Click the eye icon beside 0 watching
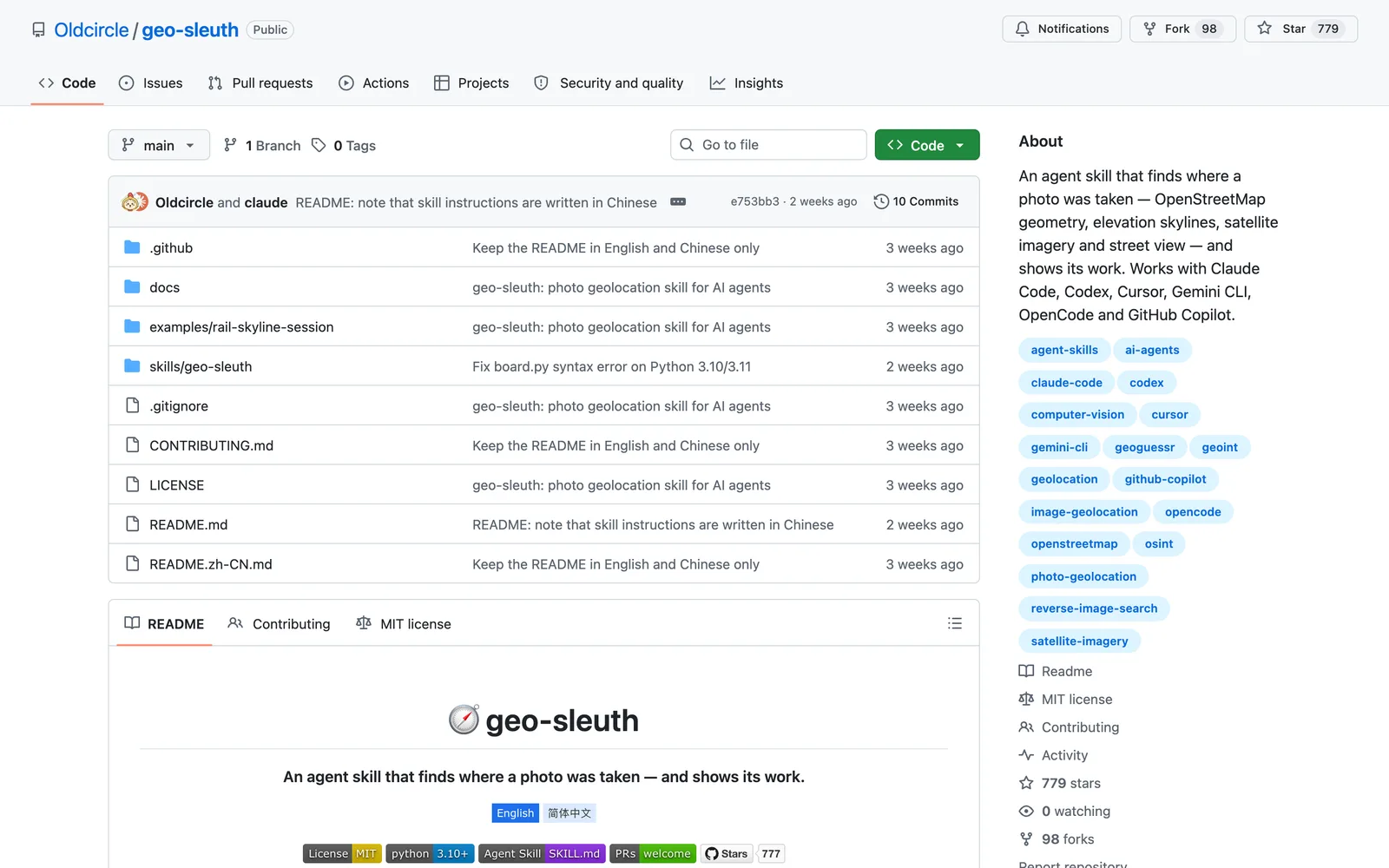The height and width of the screenshot is (868, 1389). [x=1026, y=811]
